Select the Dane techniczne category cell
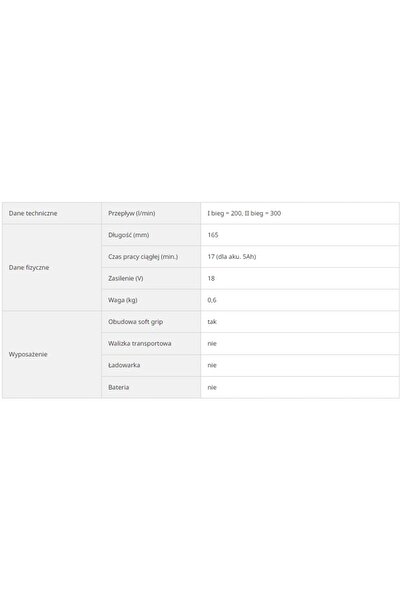The image size is (401, 601). point(52,213)
